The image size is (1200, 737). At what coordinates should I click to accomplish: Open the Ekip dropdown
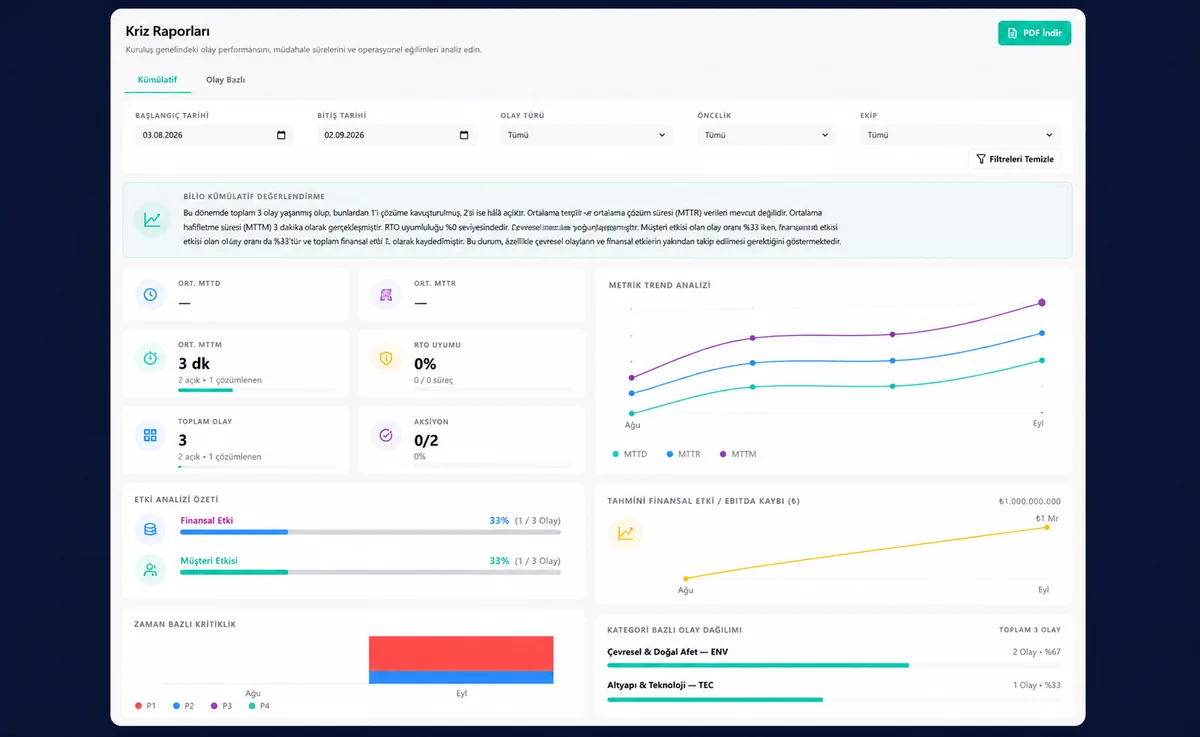pos(960,135)
